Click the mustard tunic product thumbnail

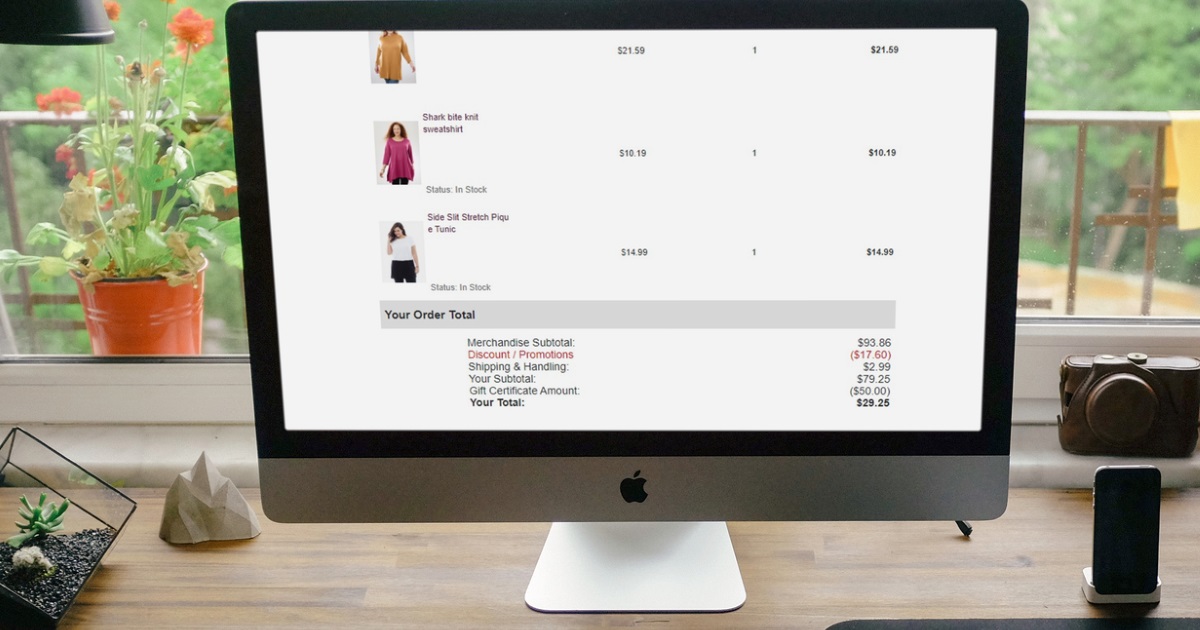click(x=392, y=56)
